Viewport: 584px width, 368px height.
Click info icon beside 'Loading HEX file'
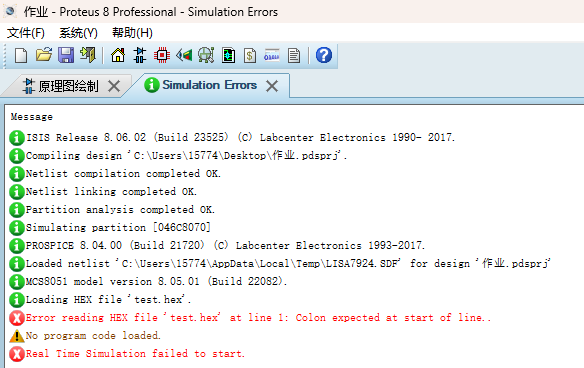[17, 299]
